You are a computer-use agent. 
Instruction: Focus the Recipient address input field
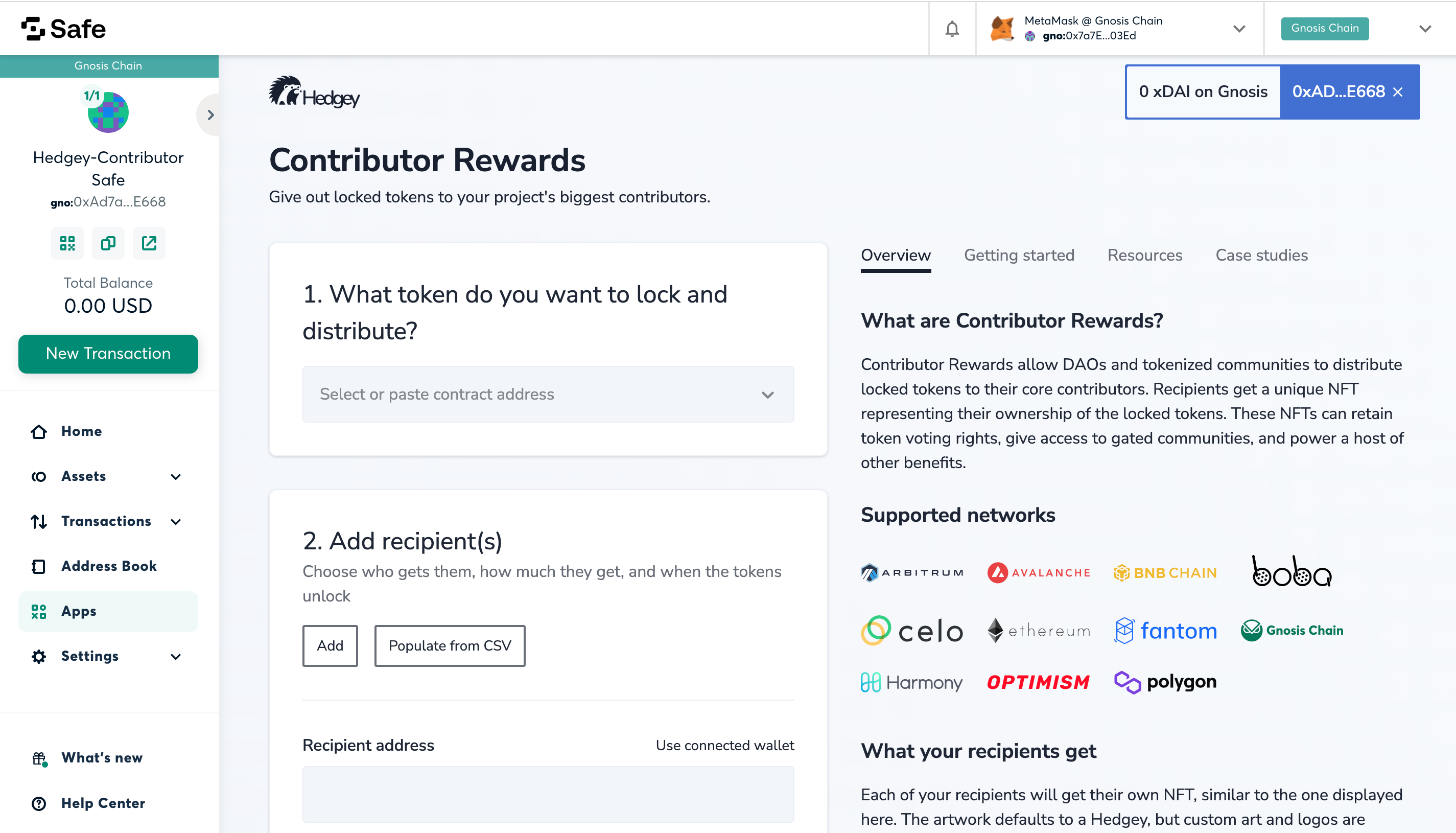tap(548, 794)
